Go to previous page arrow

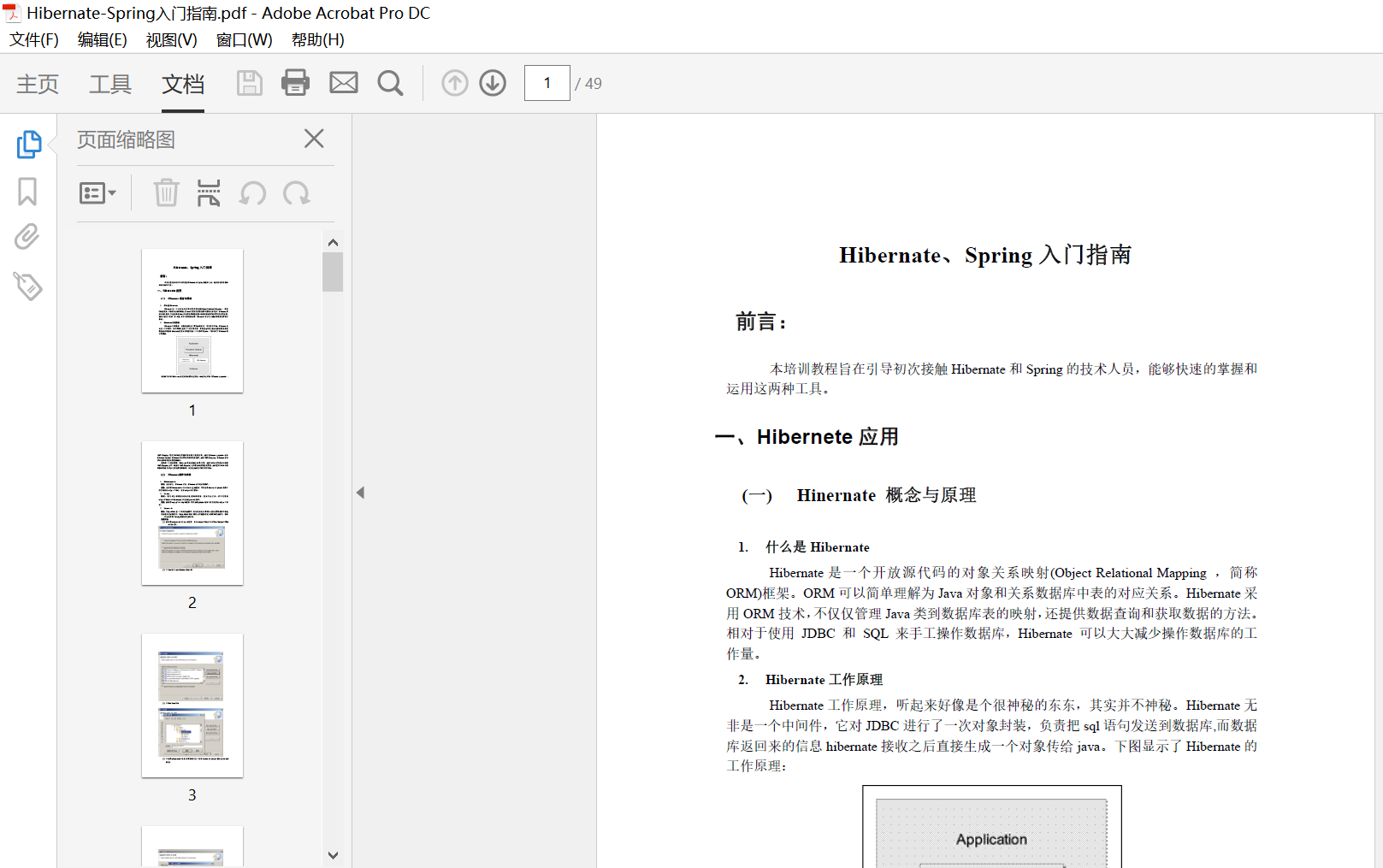(455, 83)
